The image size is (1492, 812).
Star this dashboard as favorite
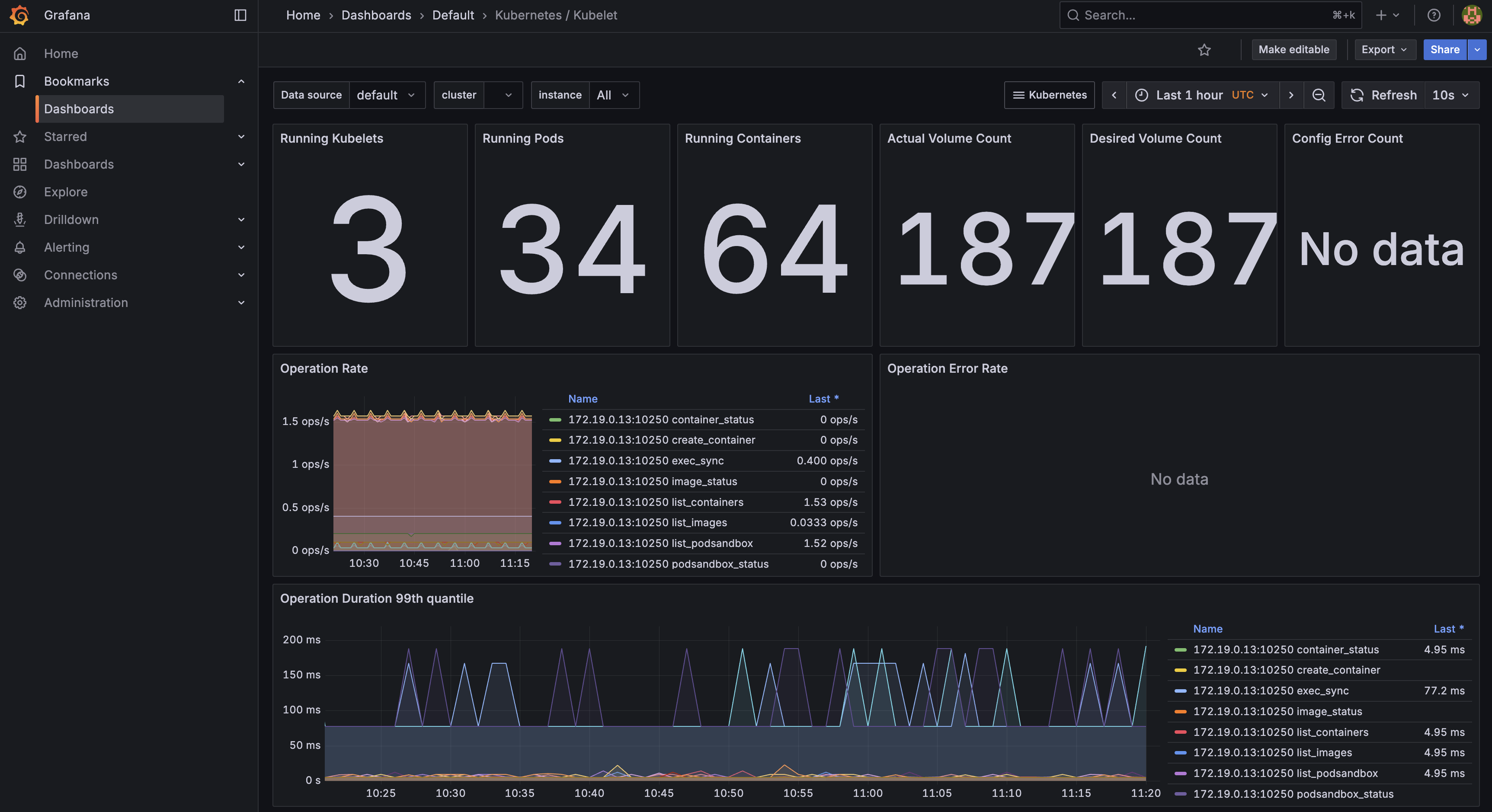point(1204,50)
